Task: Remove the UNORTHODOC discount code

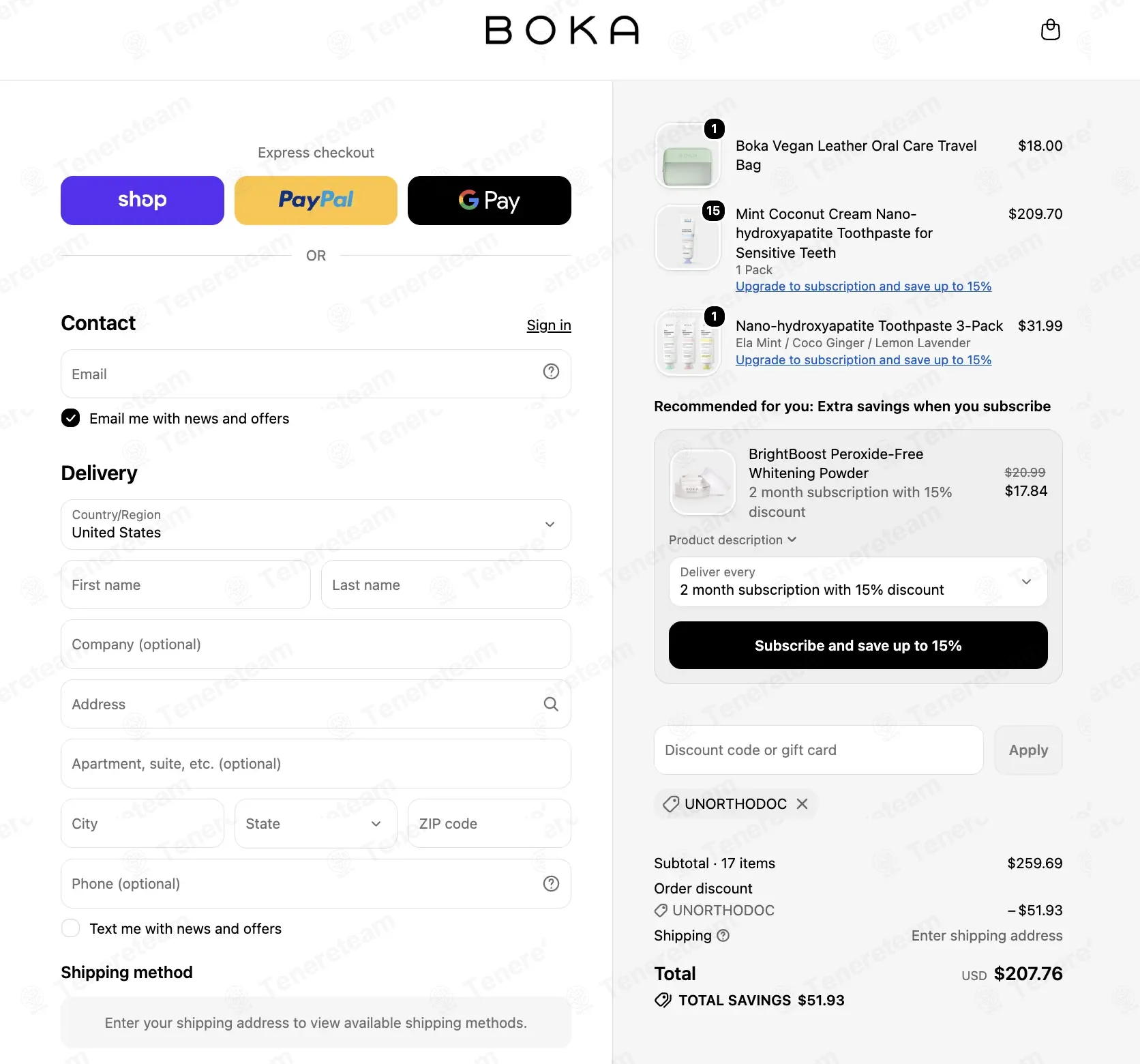Action: [x=802, y=803]
